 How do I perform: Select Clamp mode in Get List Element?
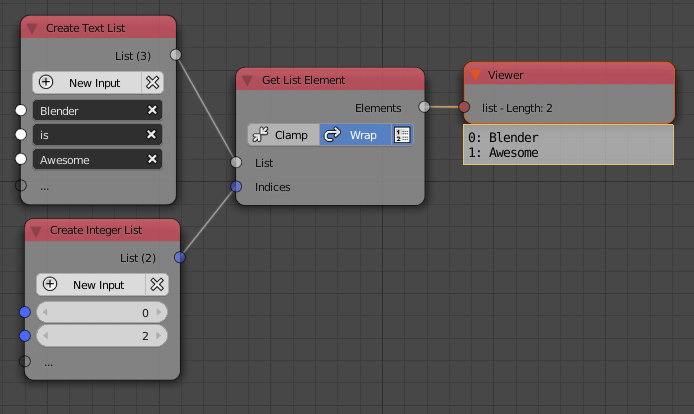(284, 135)
